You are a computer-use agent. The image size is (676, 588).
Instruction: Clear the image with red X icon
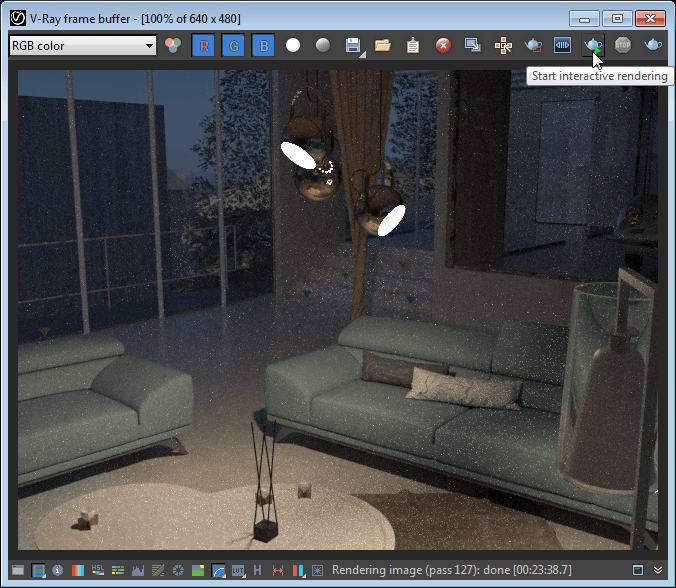[443, 45]
